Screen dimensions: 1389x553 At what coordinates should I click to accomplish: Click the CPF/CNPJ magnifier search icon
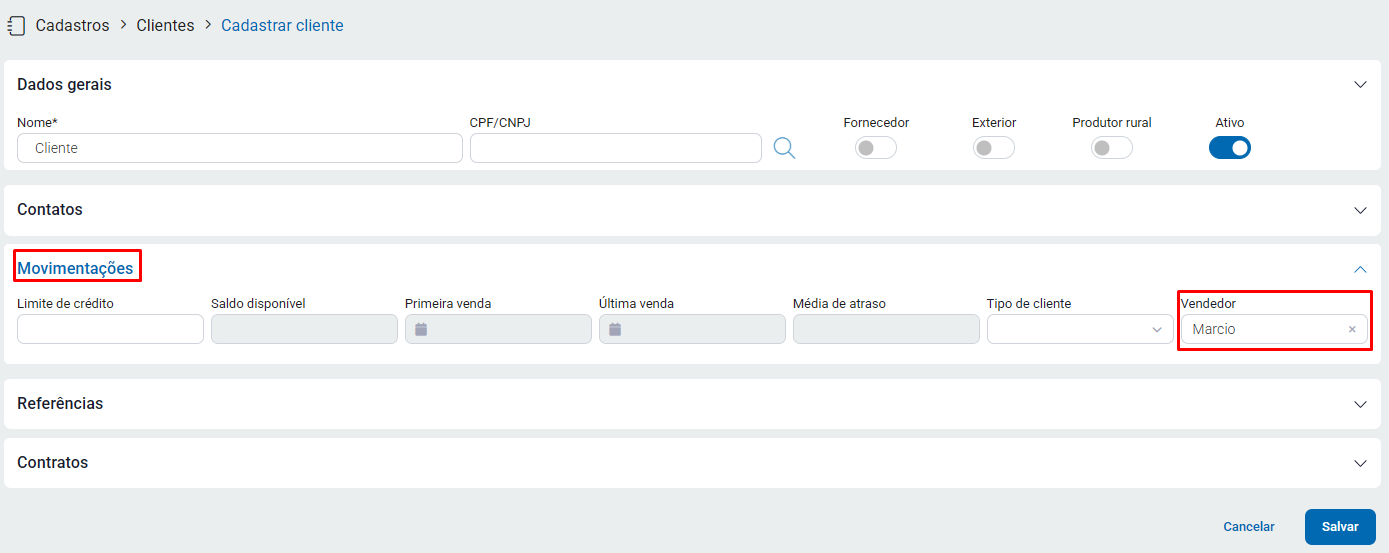pos(785,148)
